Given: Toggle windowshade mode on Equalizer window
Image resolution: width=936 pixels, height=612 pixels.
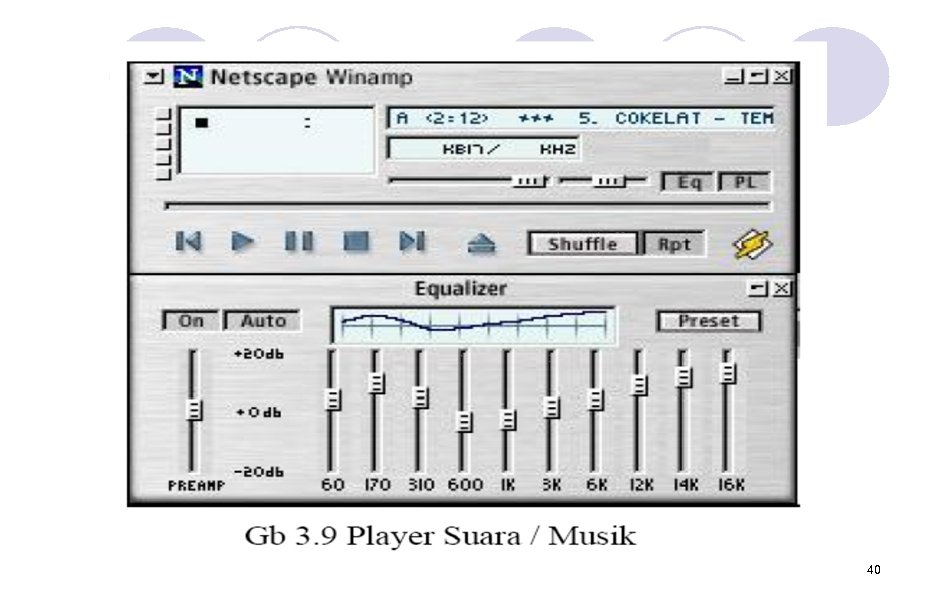Looking at the screenshot, I should coord(758,288).
